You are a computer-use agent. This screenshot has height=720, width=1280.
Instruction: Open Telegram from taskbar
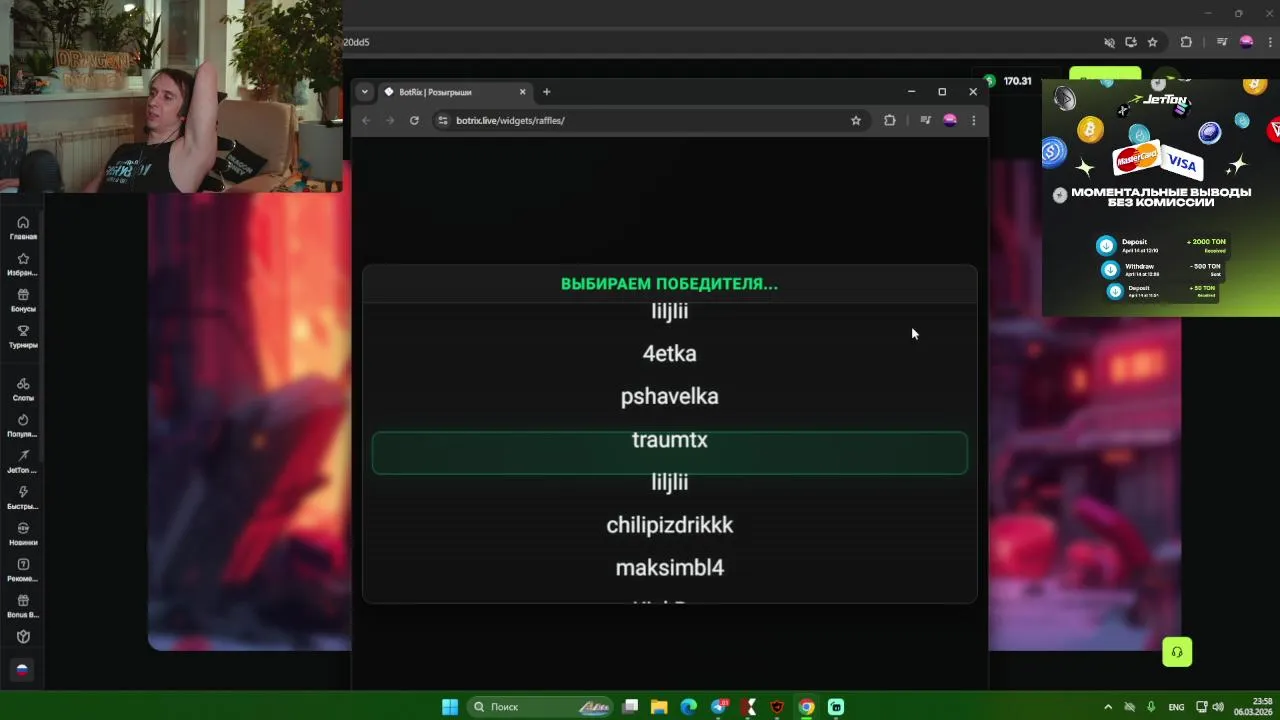coord(719,707)
